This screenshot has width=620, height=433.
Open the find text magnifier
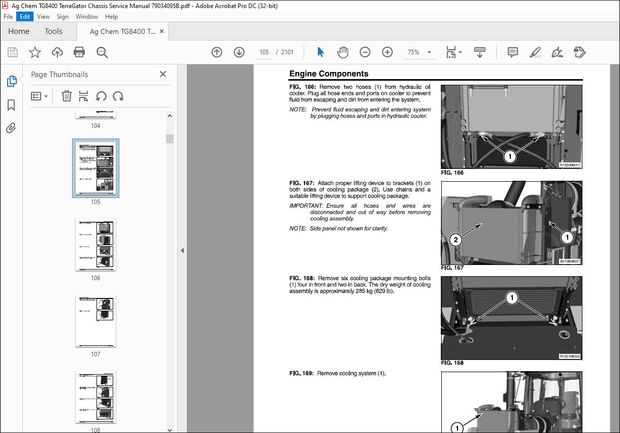point(102,52)
